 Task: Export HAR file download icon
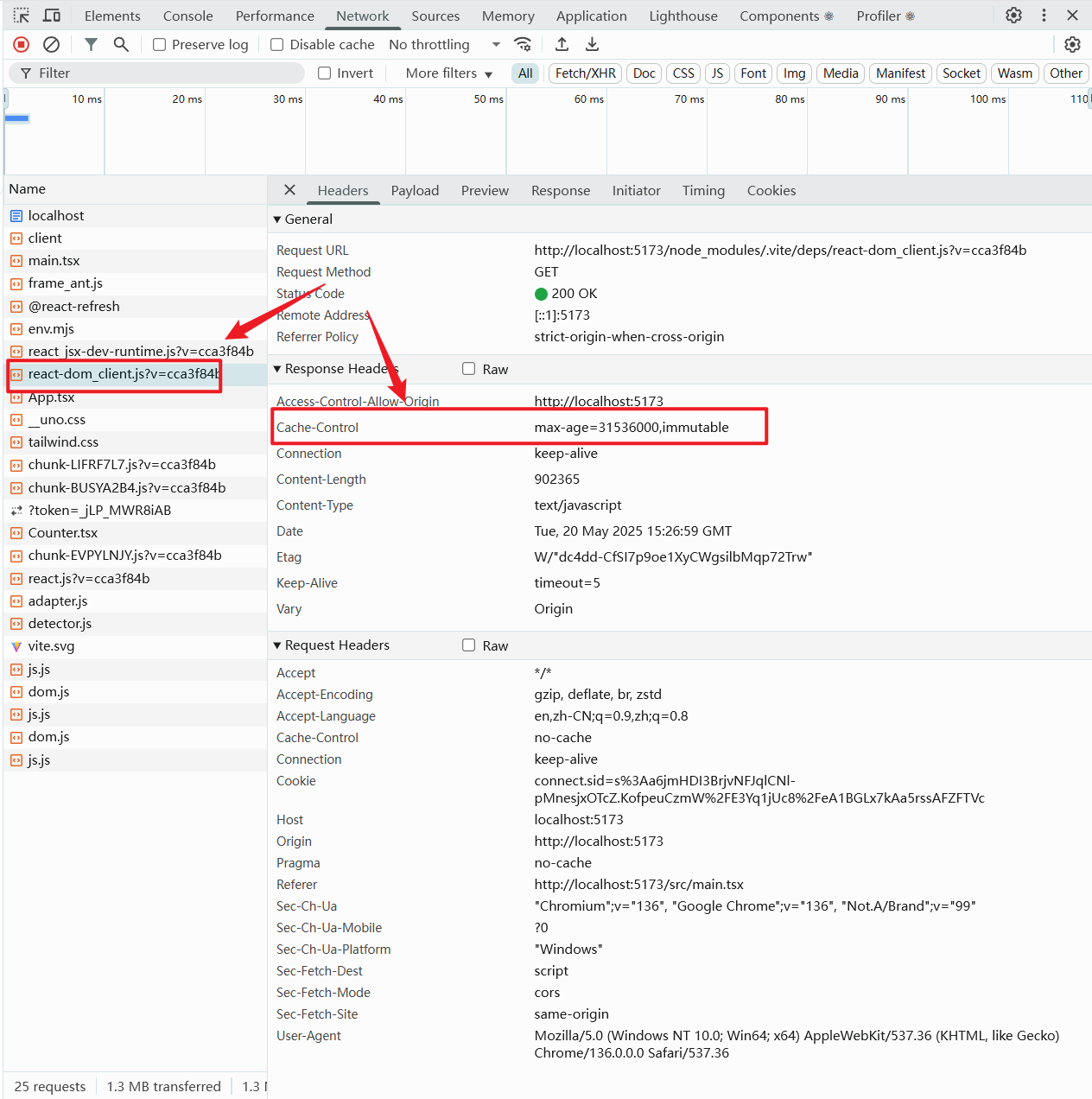click(x=592, y=44)
